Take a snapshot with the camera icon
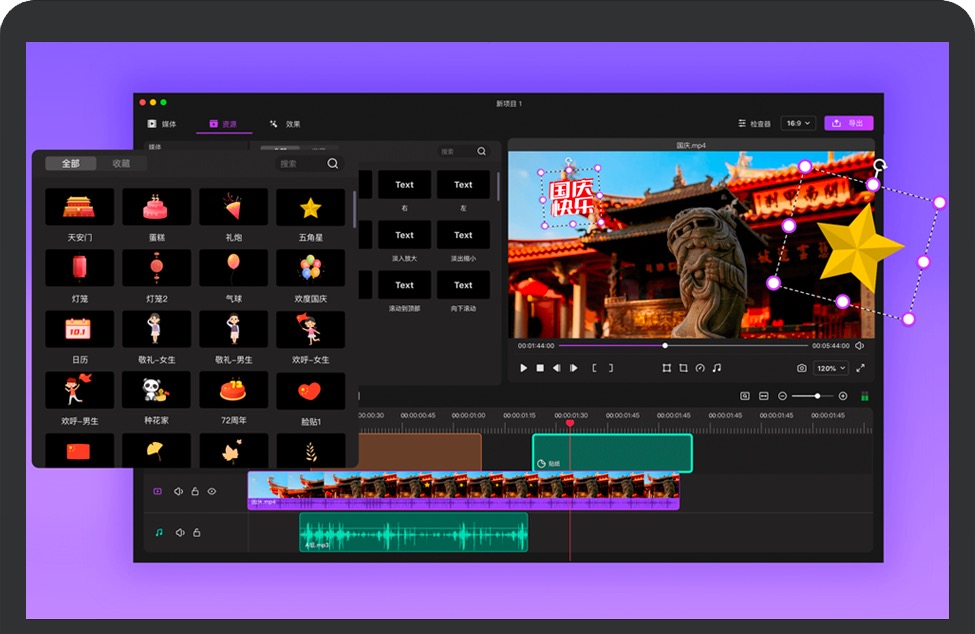This screenshot has width=975, height=634. (801, 368)
